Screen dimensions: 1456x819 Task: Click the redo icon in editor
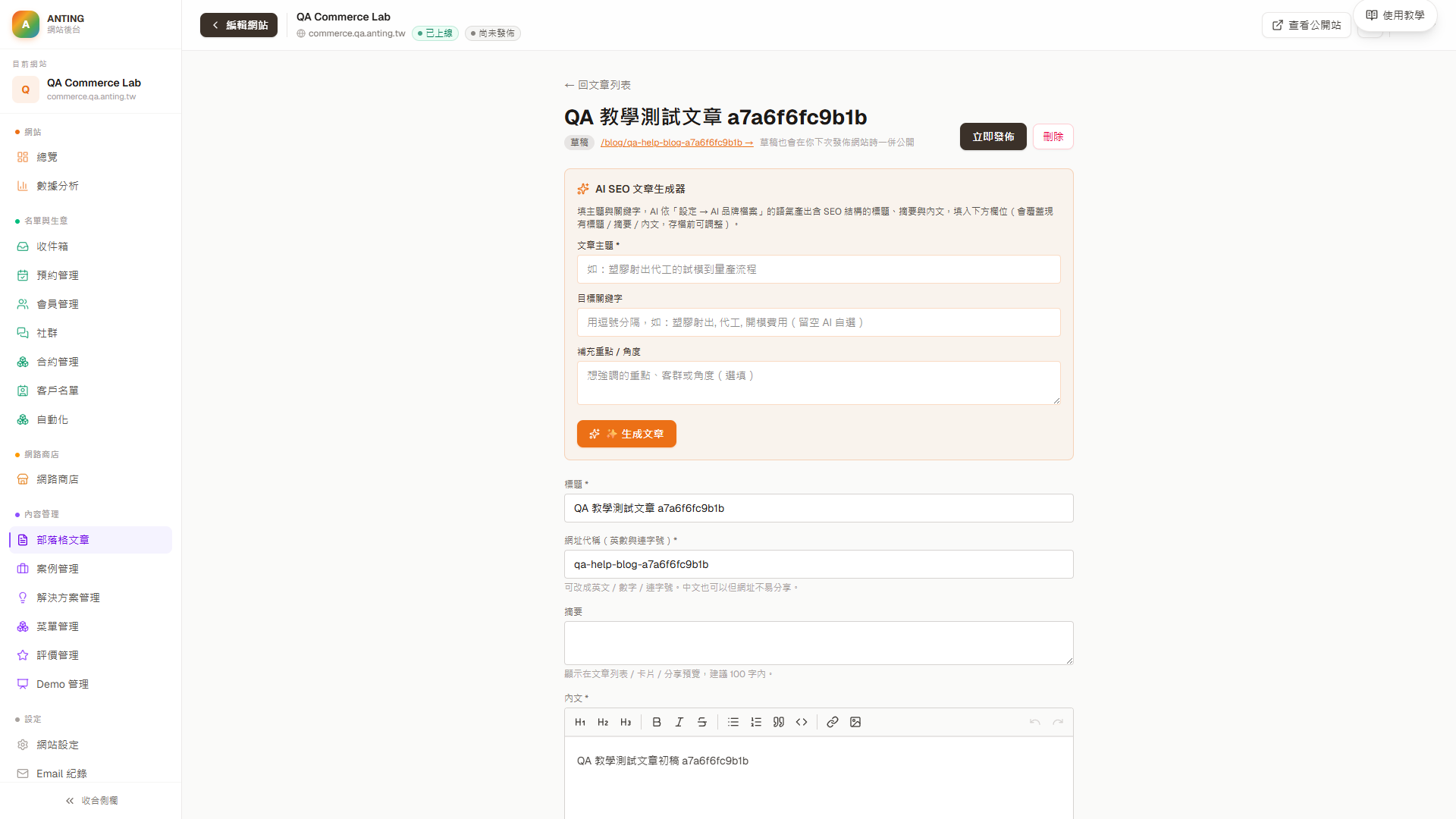pos(1058,722)
